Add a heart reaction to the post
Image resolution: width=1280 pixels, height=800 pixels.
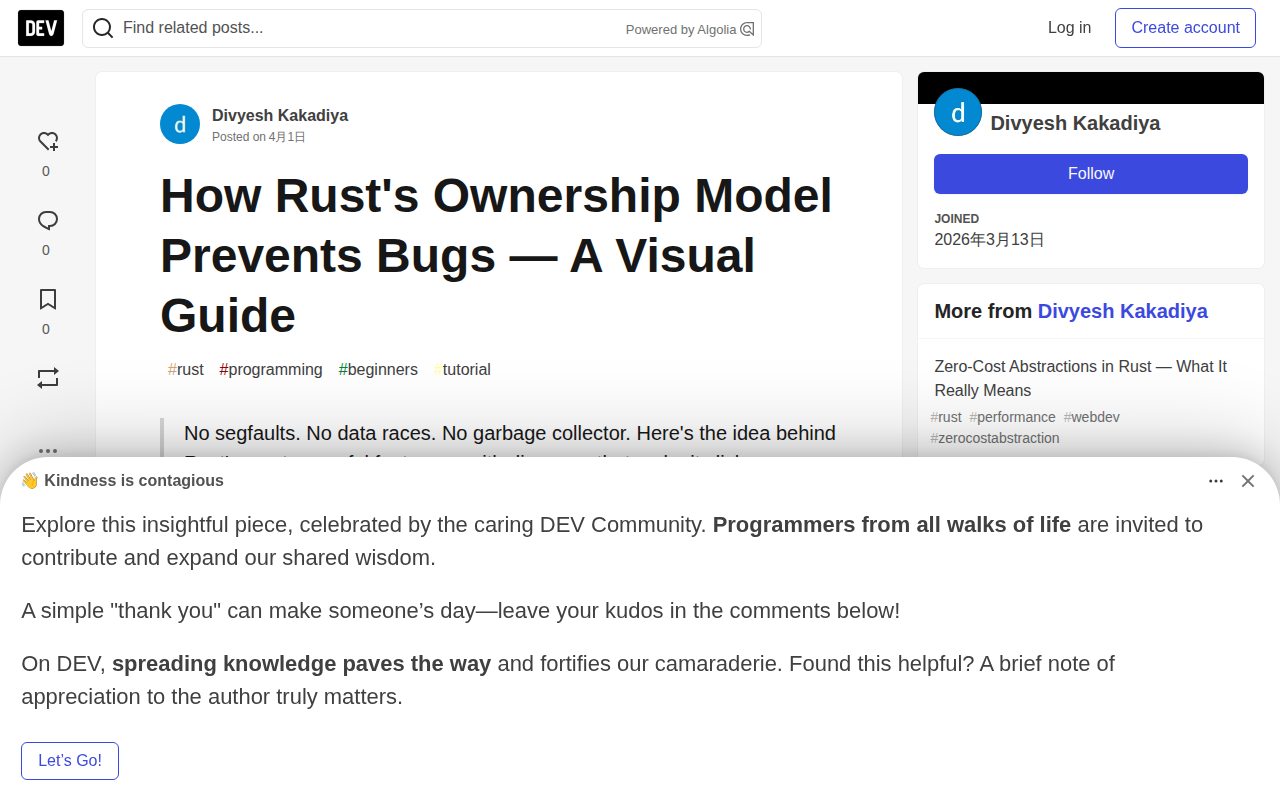click(47, 141)
